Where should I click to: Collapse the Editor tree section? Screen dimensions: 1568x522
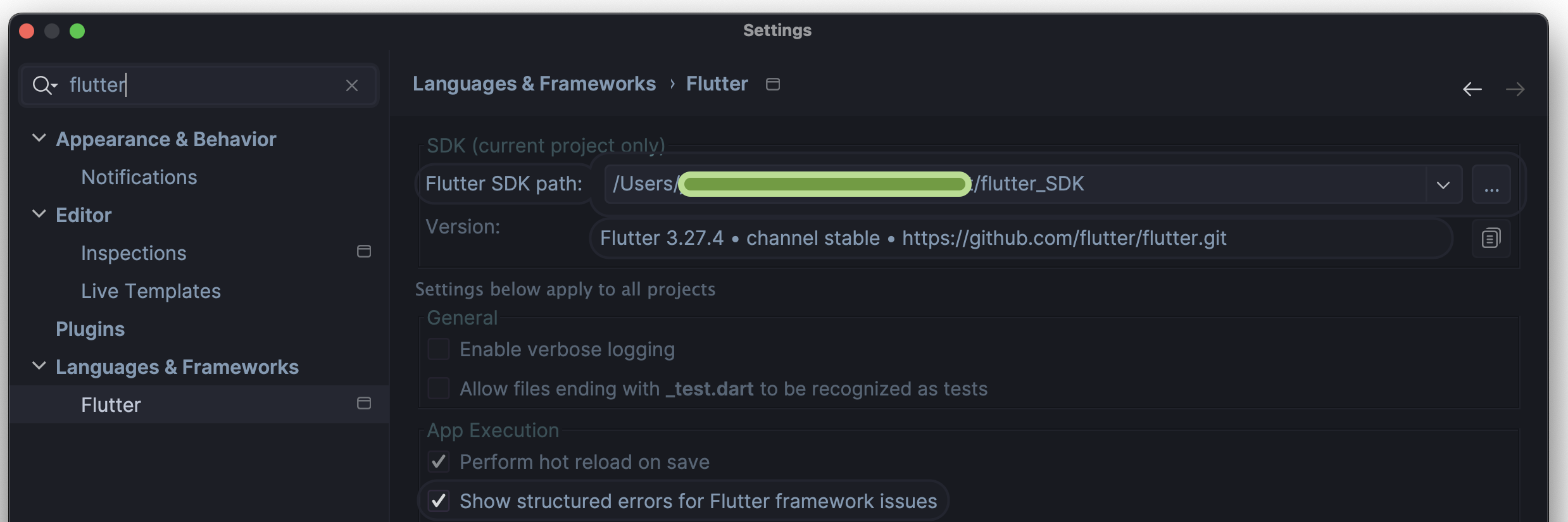(39, 214)
